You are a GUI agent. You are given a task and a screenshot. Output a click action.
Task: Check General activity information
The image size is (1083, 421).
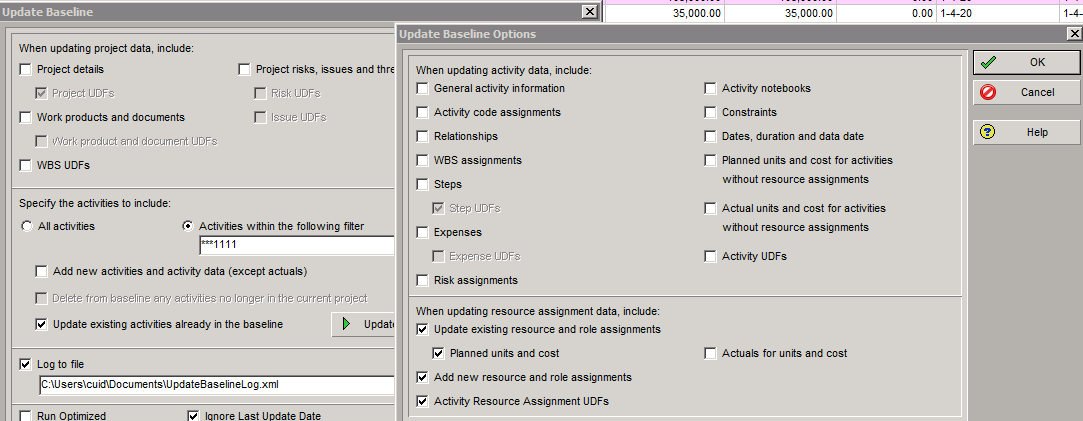(423, 88)
